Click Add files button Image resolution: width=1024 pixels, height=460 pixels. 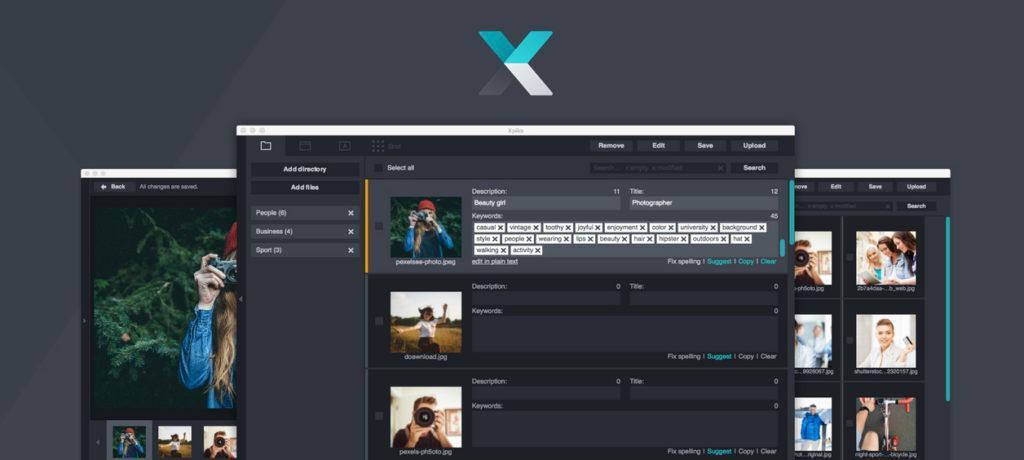pyautogui.click(x=305, y=188)
